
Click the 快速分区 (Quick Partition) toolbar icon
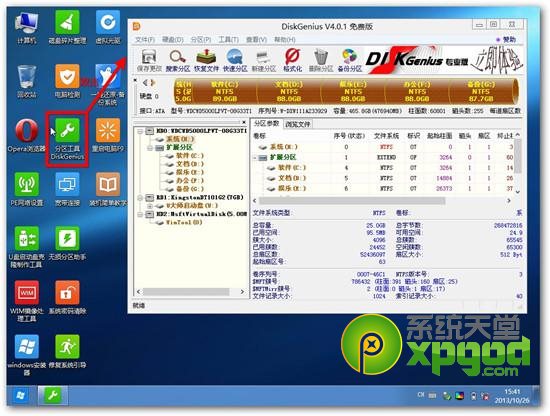pos(235,60)
